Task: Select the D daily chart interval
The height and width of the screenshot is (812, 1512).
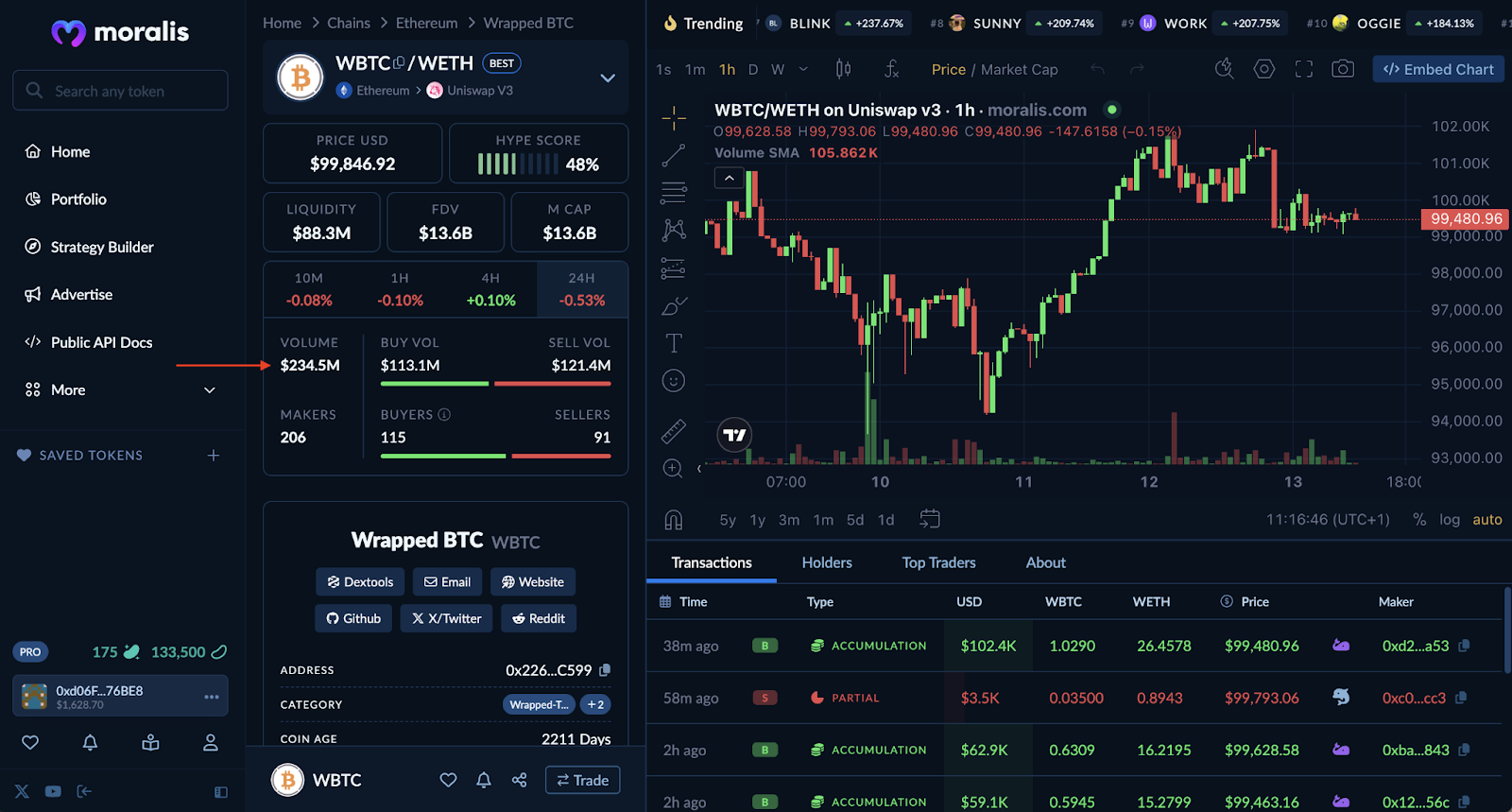Action: coord(753,70)
